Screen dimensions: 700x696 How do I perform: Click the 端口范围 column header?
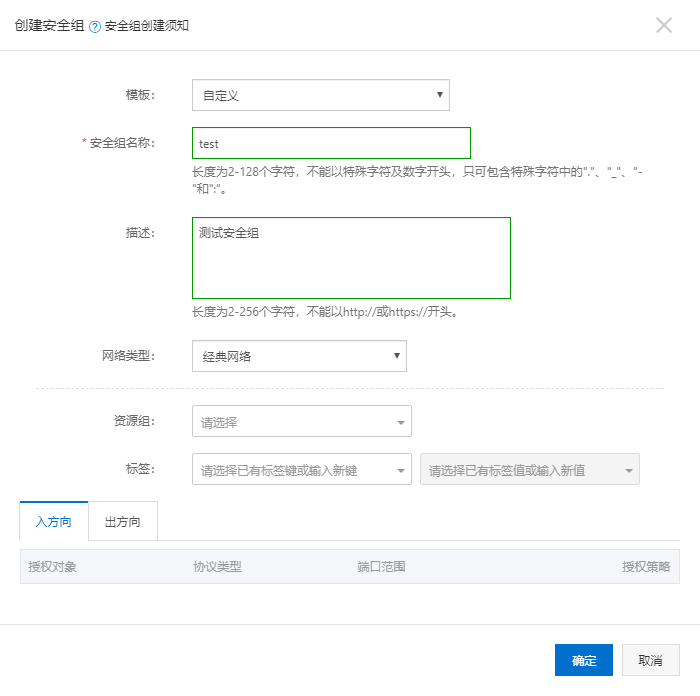(x=381, y=567)
